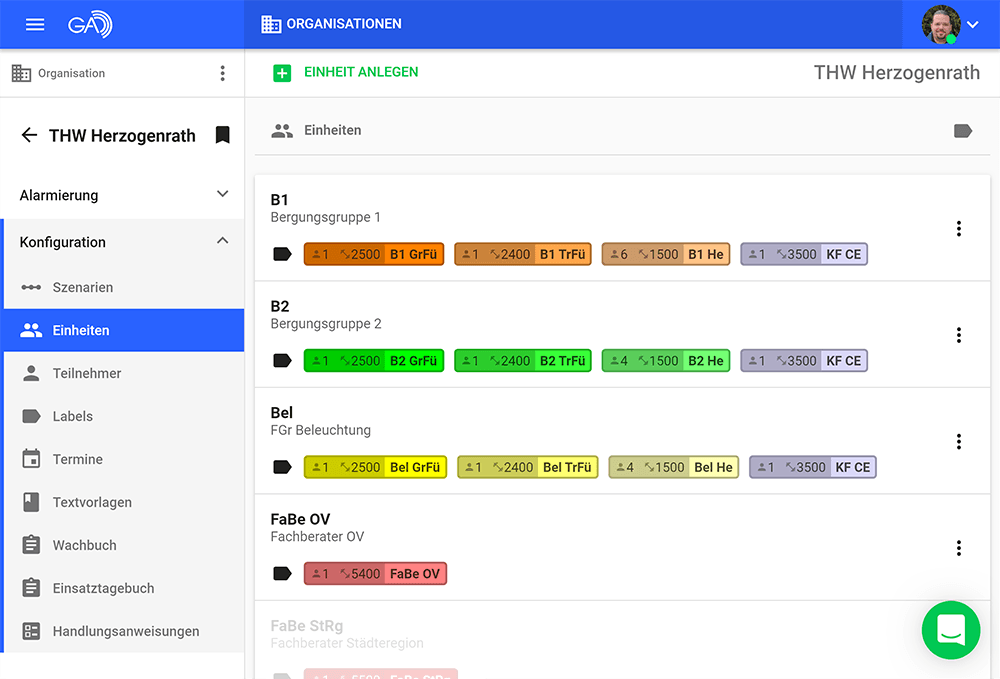
Task: Click the orange B1 GrFü label chip
Action: tap(374, 254)
